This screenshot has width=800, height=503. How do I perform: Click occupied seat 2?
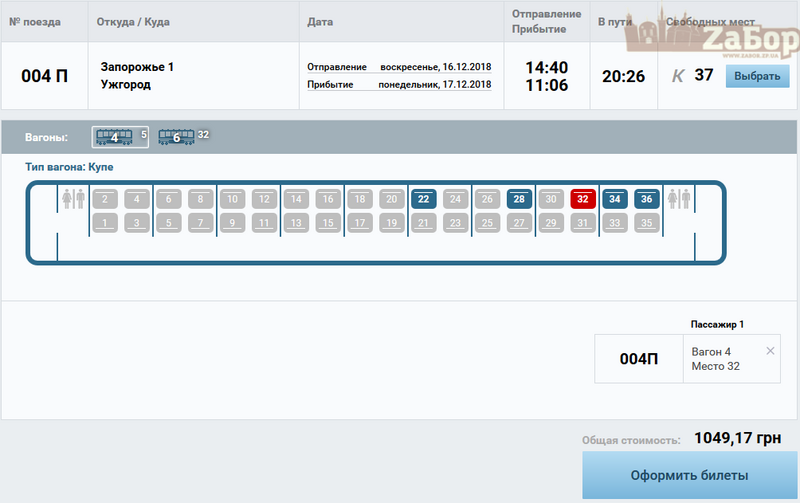104,199
